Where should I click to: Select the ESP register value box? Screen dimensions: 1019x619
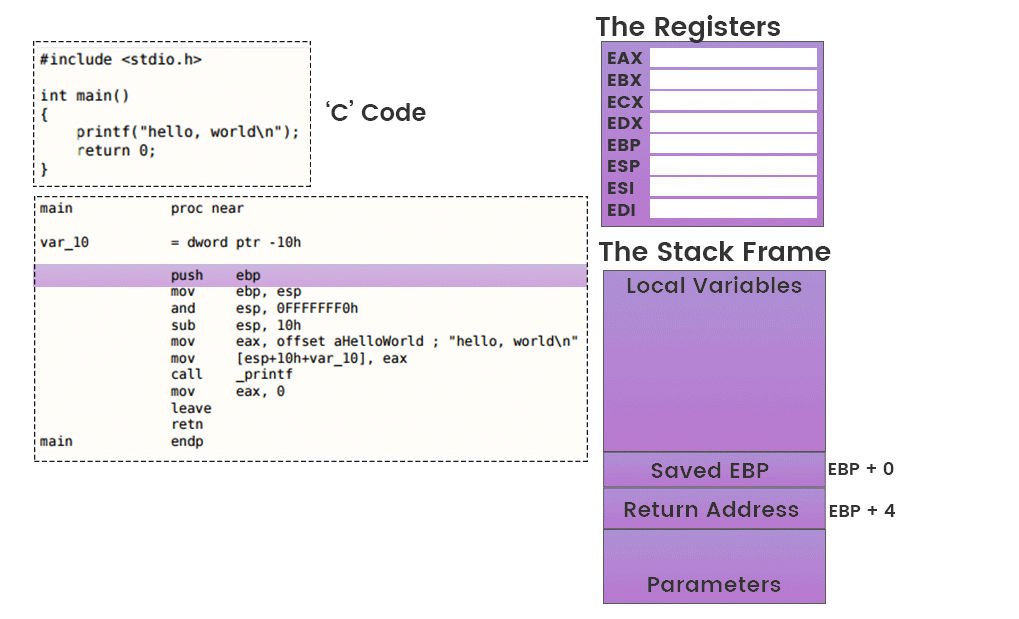click(x=732, y=166)
